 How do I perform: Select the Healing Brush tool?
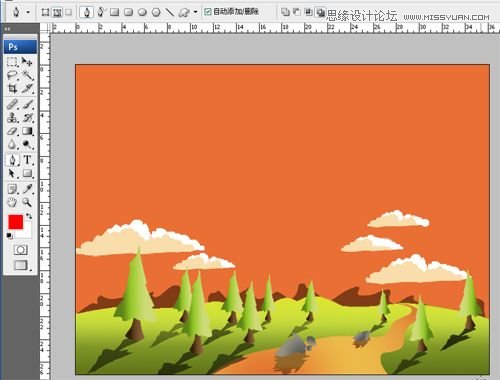pos(12,105)
